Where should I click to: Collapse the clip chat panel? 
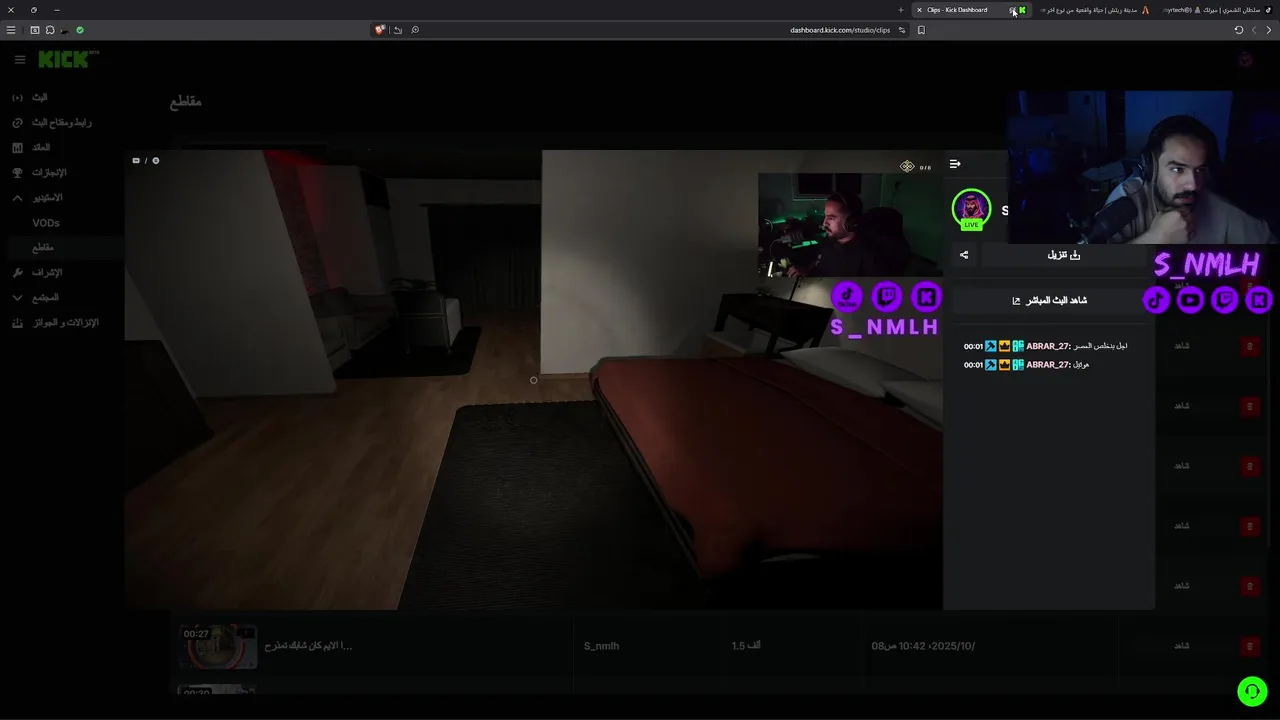click(955, 164)
